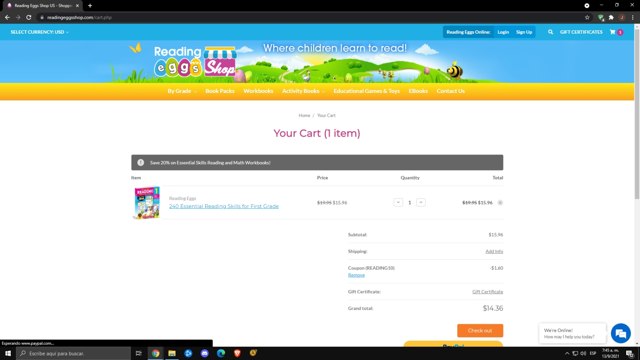This screenshot has height=360, width=640.
Task: Expand Select Currency USD dropdown
Action: click(x=39, y=32)
